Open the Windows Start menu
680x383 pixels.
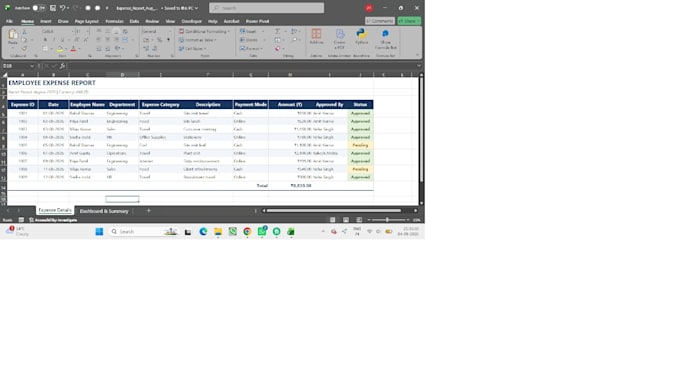click(x=99, y=232)
